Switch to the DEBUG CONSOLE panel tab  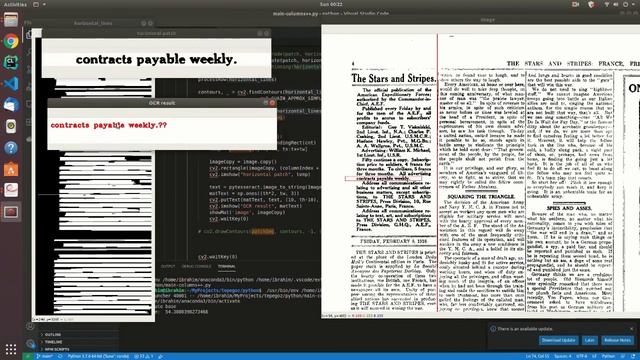[196, 267]
